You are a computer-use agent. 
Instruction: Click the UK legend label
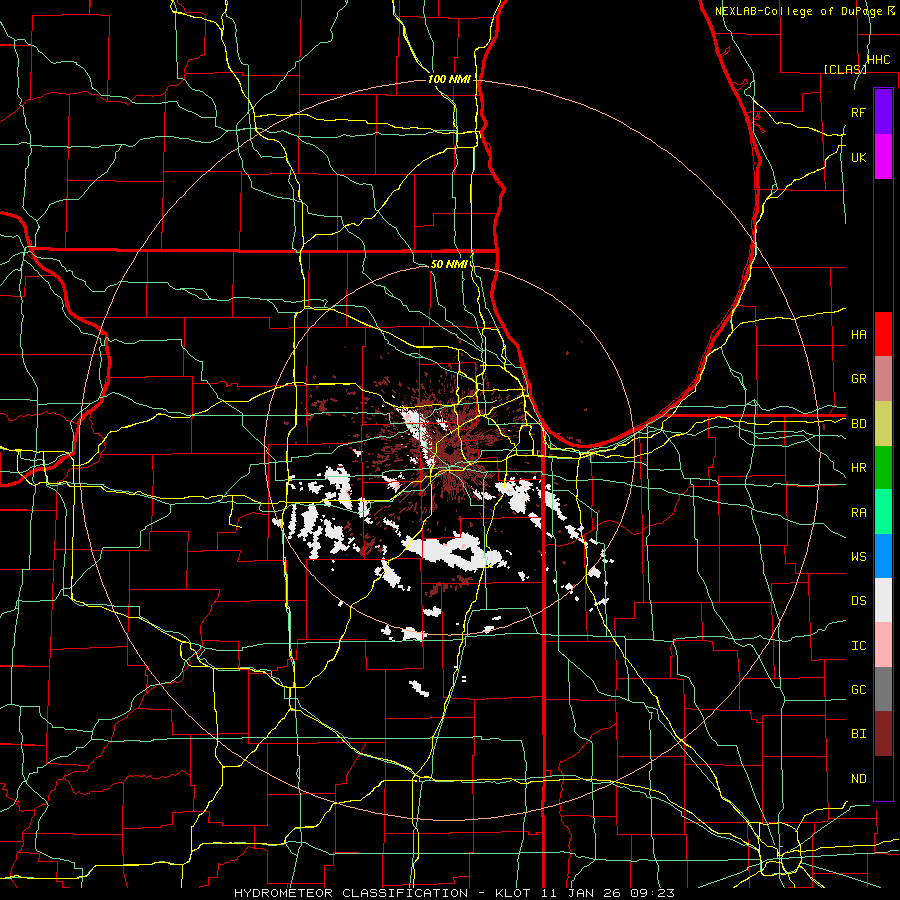coord(859,157)
